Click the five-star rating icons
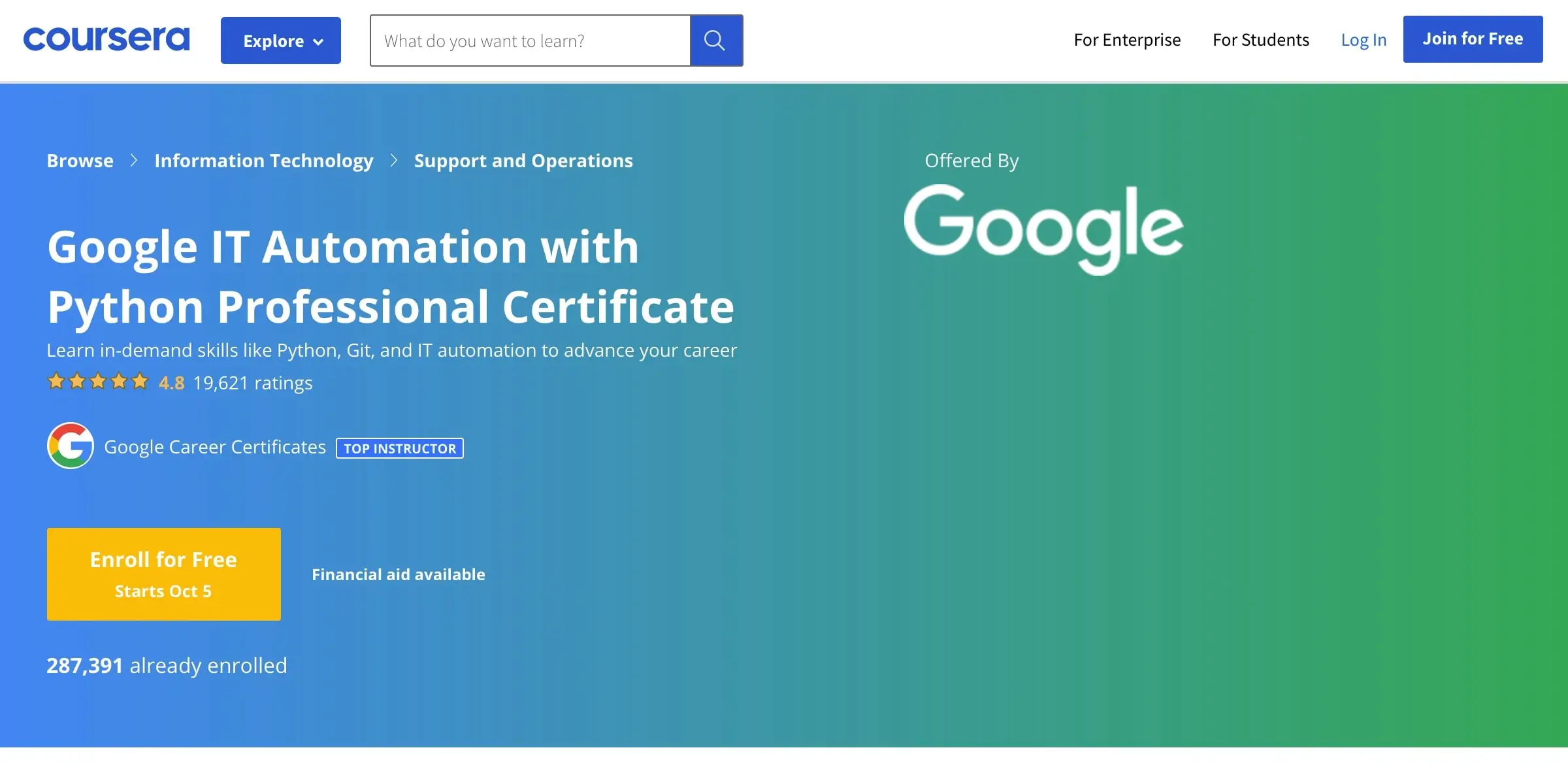The height and width of the screenshot is (784, 1568). (98, 382)
